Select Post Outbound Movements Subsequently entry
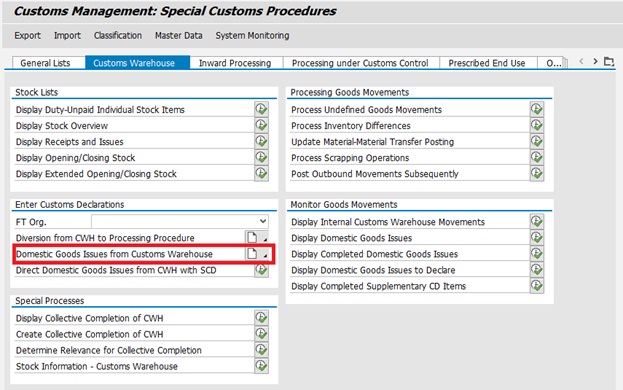Image resolution: width=623 pixels, height=390 pixels. (375, 174)
